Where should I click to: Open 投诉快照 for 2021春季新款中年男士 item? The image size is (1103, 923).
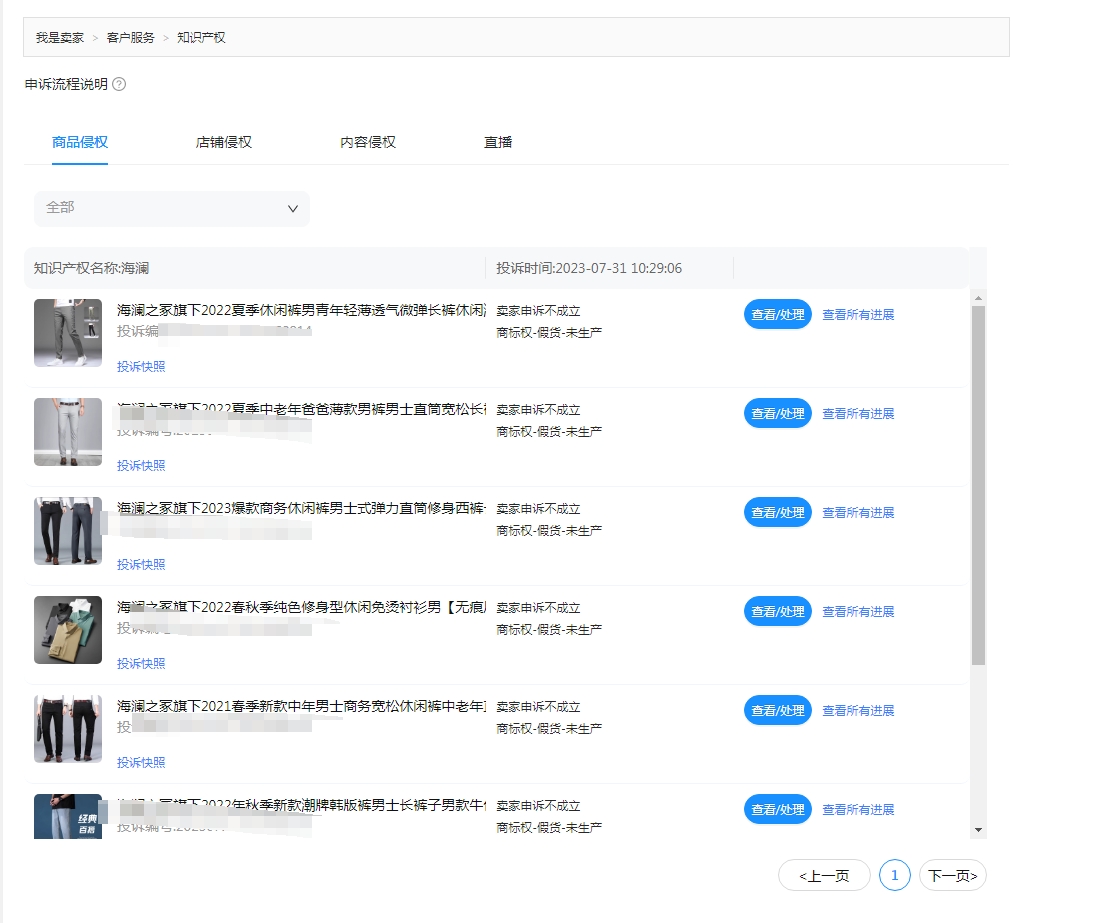tap(141, 763)
